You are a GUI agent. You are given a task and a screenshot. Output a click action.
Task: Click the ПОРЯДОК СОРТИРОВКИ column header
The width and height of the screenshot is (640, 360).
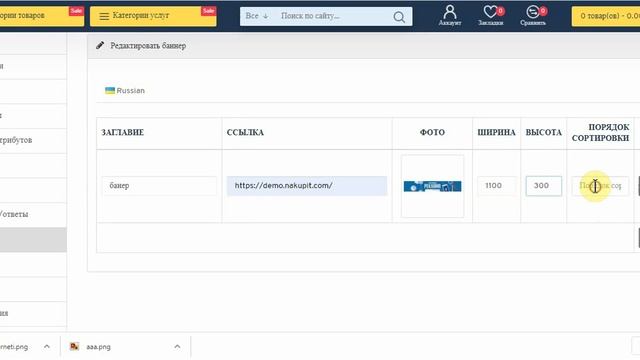point(600,133)
